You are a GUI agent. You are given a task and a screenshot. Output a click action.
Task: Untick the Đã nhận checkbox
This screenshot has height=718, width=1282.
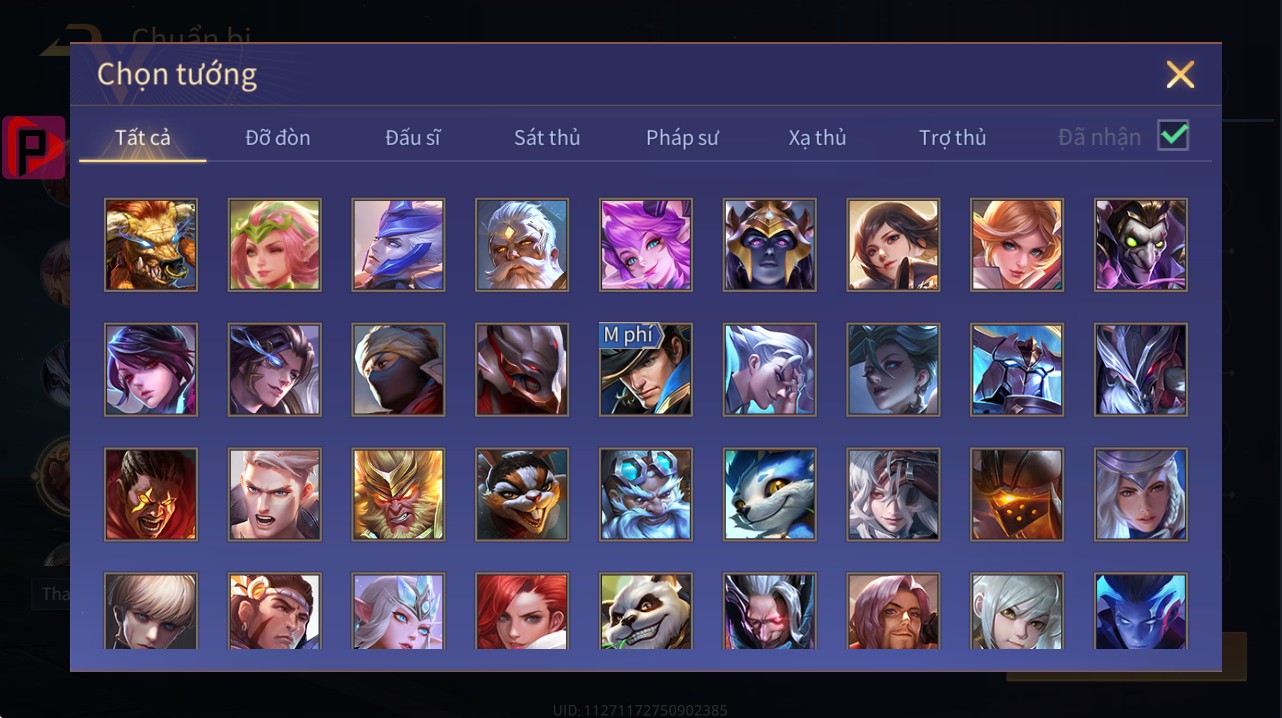[1173, 136]
